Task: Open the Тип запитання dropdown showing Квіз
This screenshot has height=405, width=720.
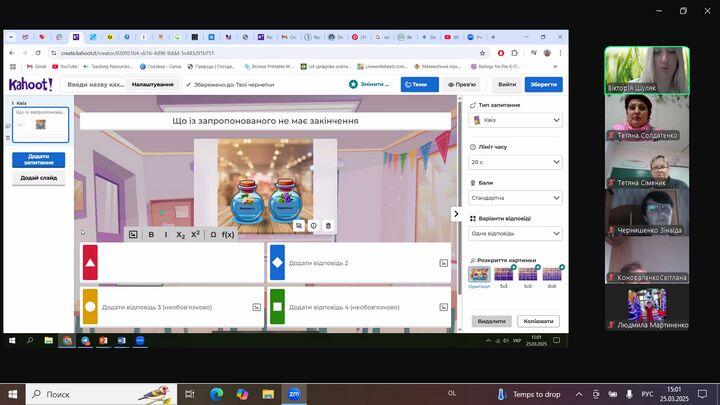Action: (x=515, y=120)
